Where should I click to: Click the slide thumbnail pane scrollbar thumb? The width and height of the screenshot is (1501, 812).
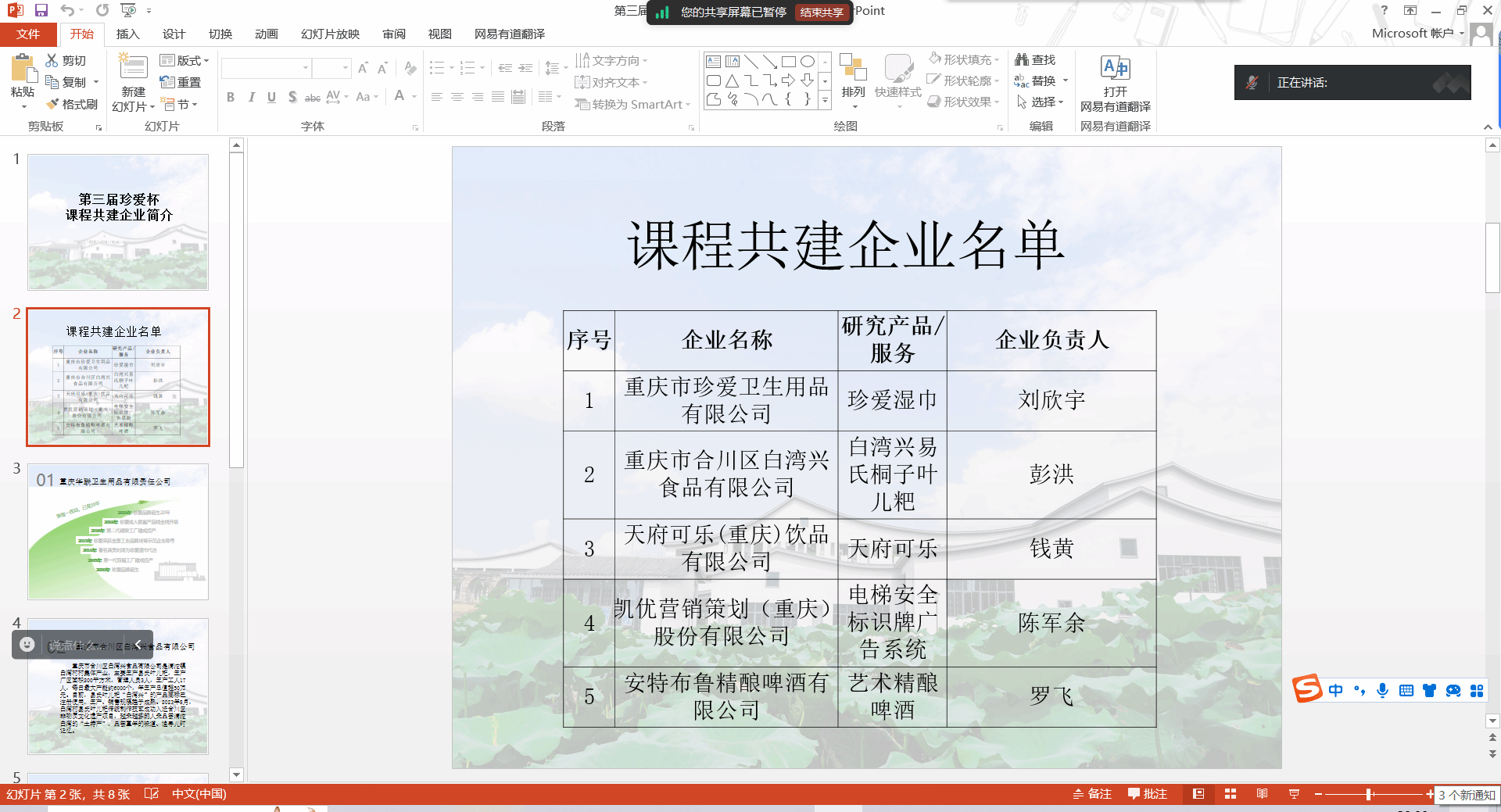tap(237, 310)
